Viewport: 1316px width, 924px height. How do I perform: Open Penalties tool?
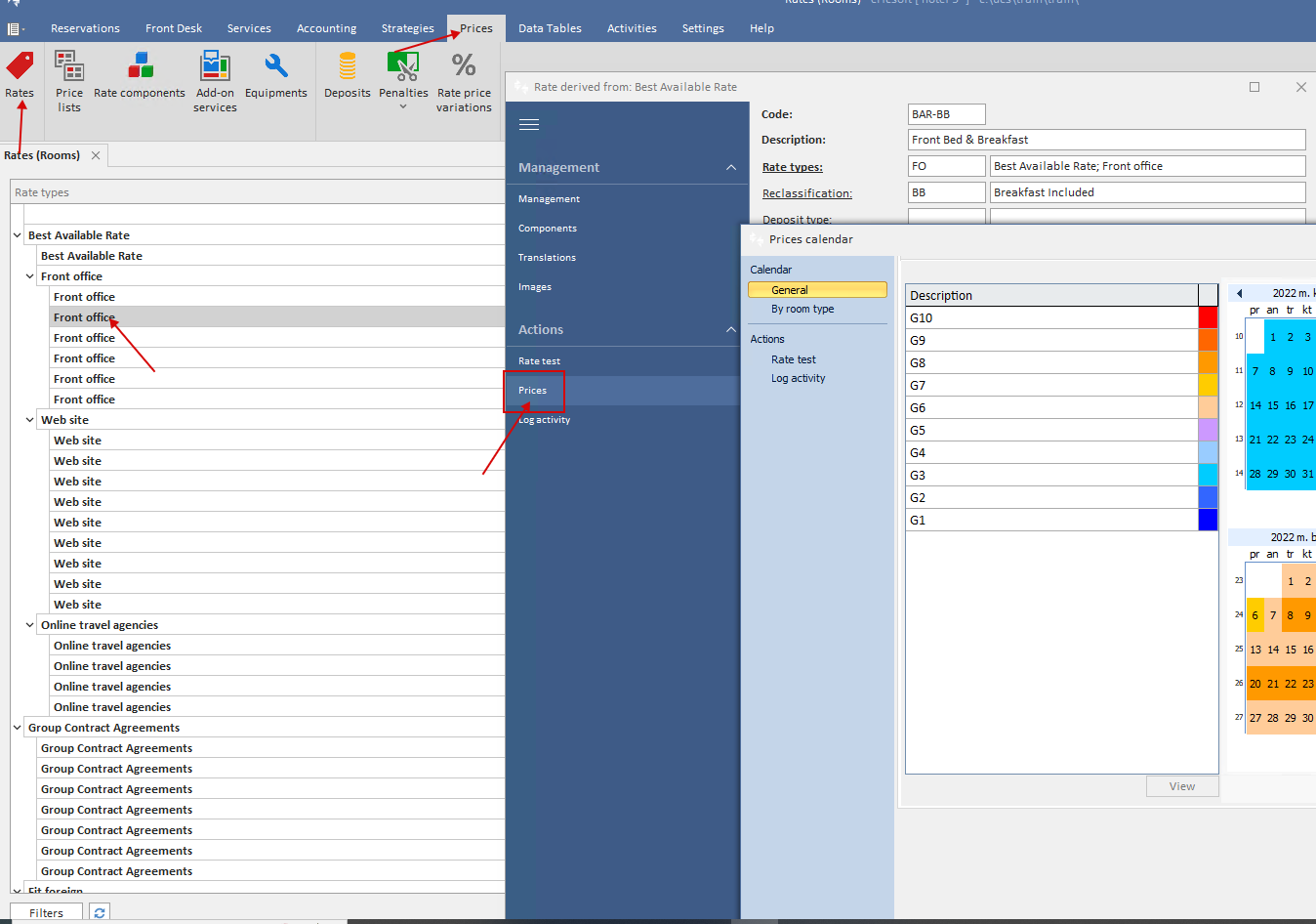click(403, 76)
